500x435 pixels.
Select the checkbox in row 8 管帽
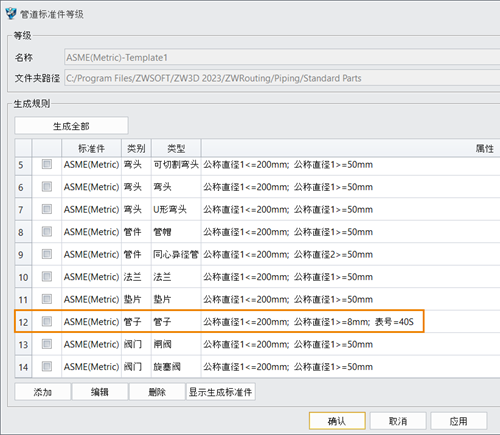[x=47, y=231]
